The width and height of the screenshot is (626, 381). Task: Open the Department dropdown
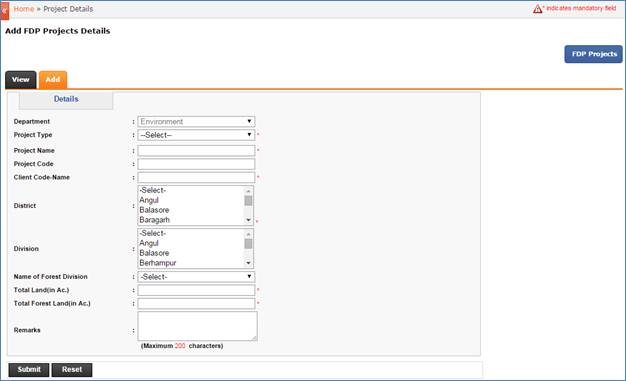tap(196, 121)
